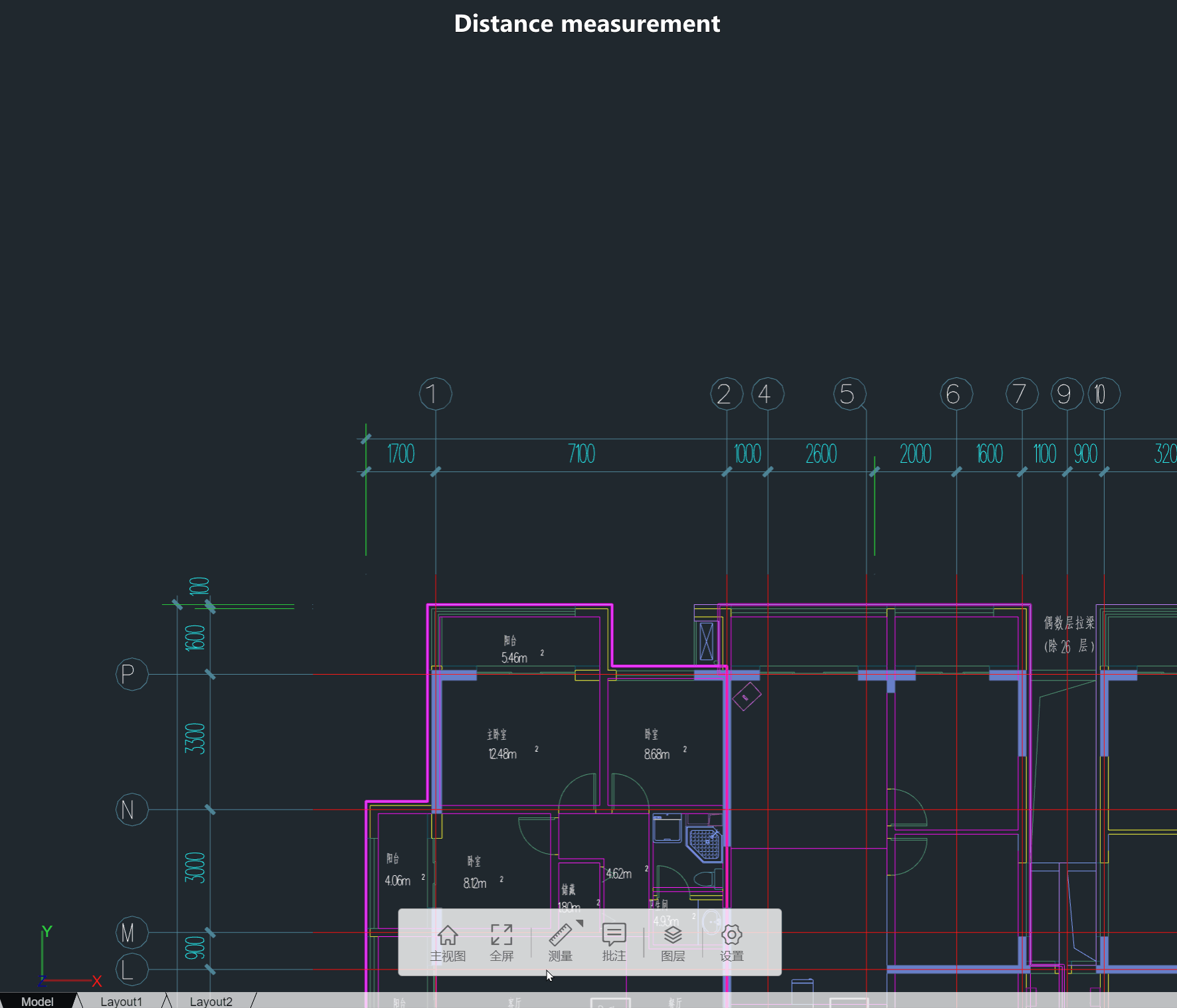Image resolution: width=1177 pixels, height=1008 pixels.
Task: Switch to the Layout2 tab
Action: 211,1001
